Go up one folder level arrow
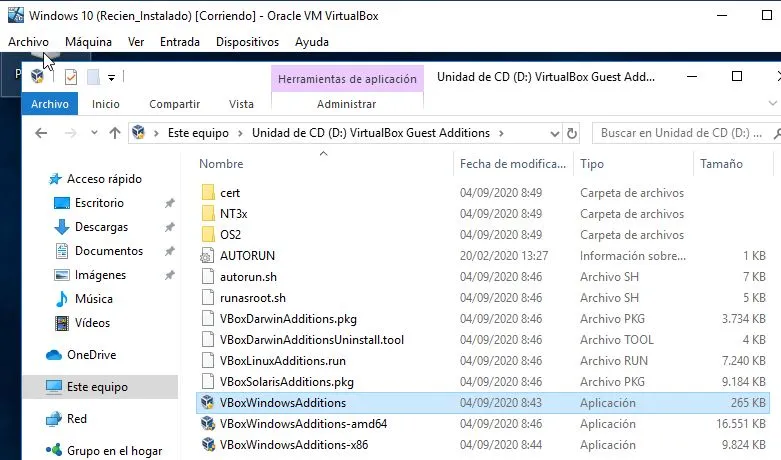The image size is (781, 460). pos(115,133)
